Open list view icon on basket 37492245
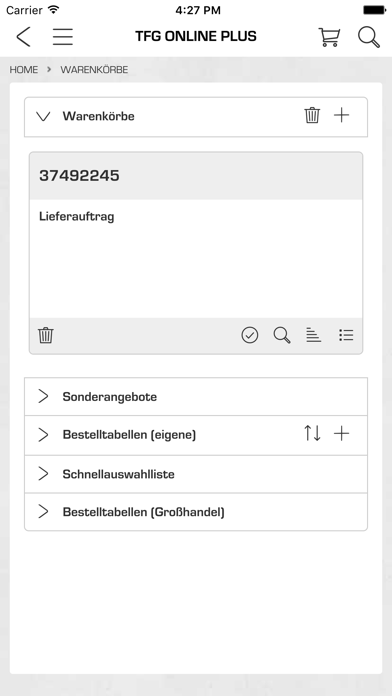The image size is (392, 696). pyautogui.click(x=346, y=335)
